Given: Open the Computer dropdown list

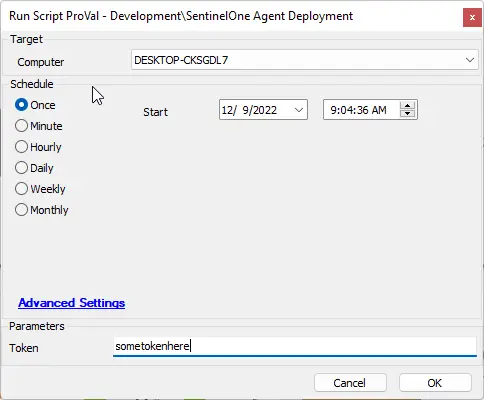Looking at the screenshot, I should click(x=470, y=60).
